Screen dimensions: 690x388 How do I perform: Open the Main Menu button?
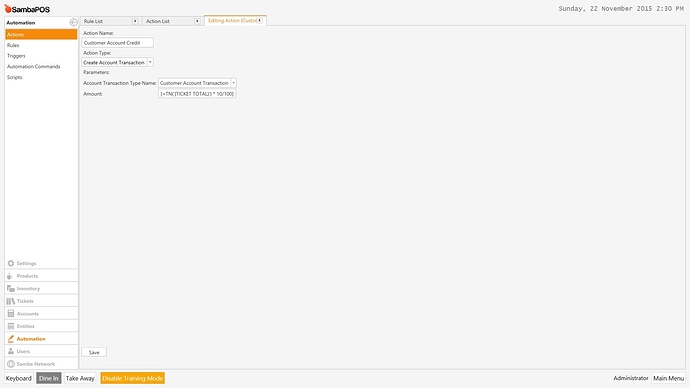tap(668, 378)
